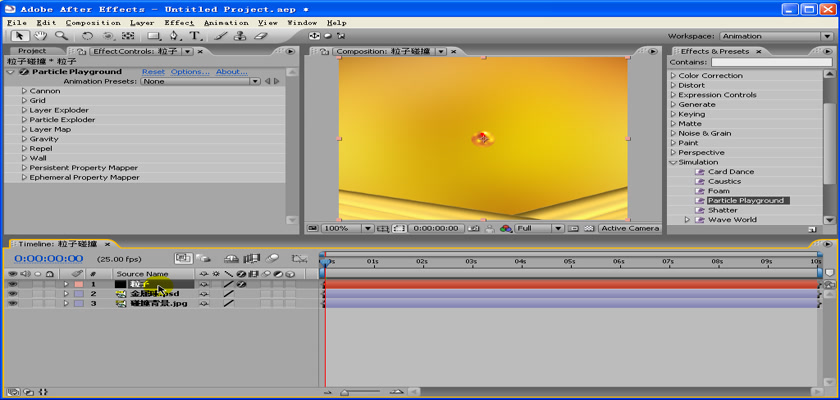Toggle the effect switch on layer 1

[241, 284]
